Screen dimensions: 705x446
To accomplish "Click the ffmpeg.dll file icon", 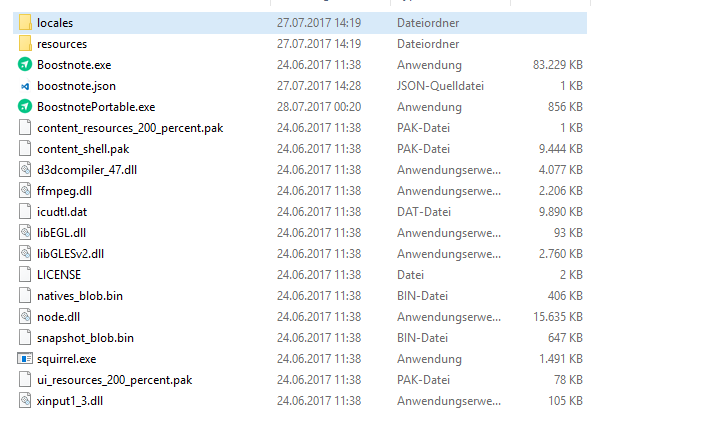I will pos(25,191).
